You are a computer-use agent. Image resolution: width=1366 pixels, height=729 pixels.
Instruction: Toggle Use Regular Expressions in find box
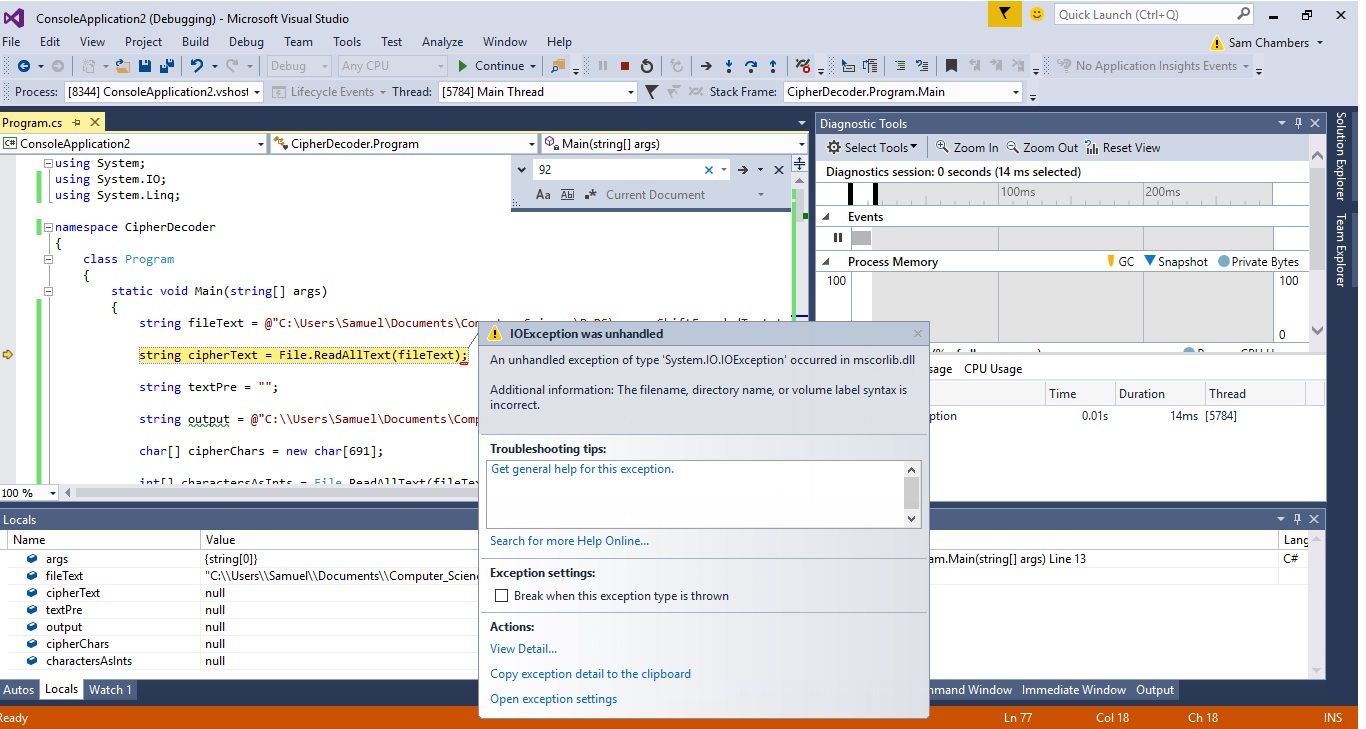point(591,195)
